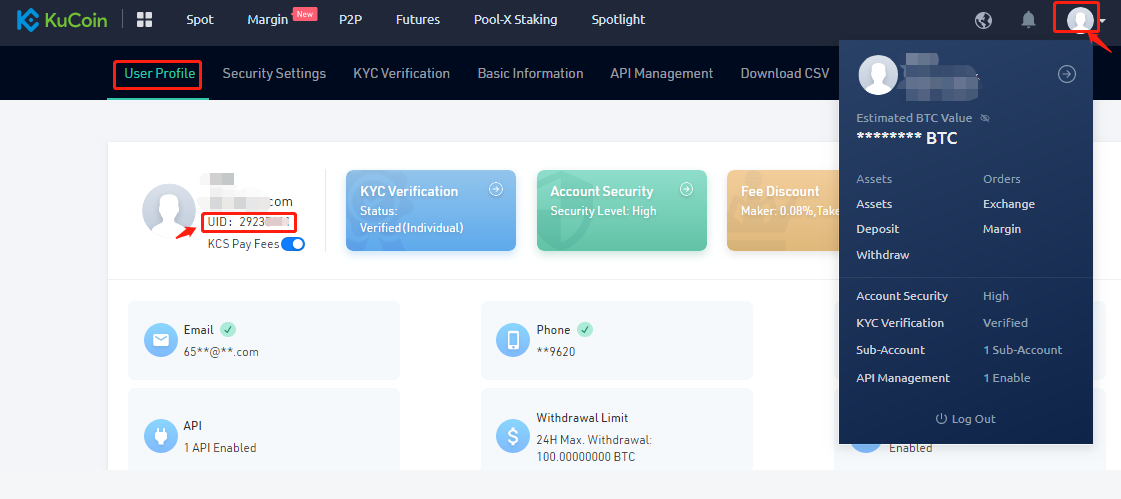Click the Email envelope icon
This screenshot has height=499, width=1121.
pyautogui.click(x=160, y=340)
